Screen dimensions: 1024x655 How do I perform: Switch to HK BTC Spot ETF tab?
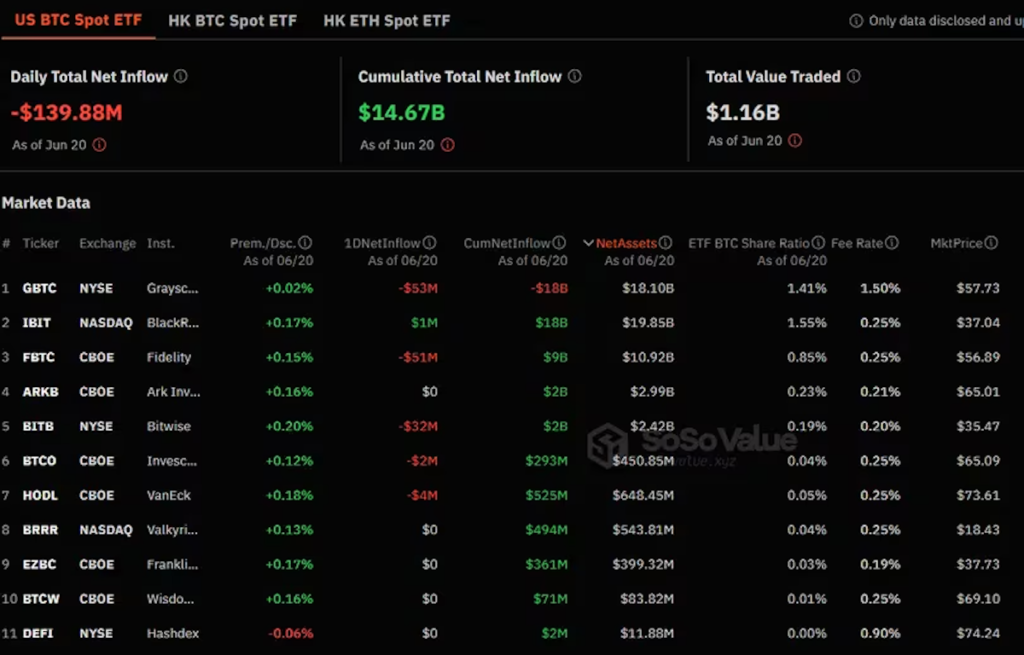tap(232, 21)
